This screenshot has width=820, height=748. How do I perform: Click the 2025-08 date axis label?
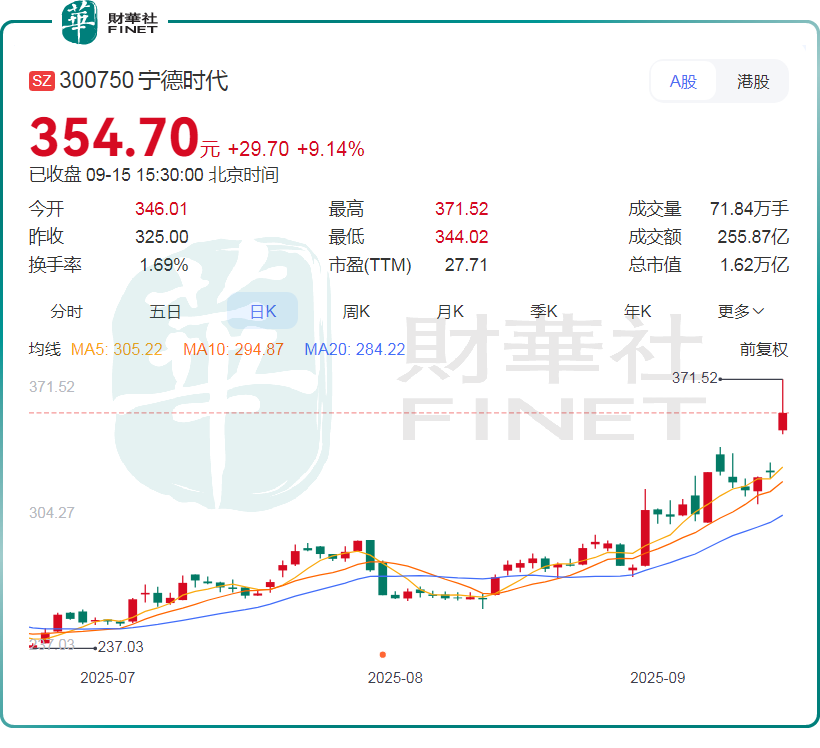point(395,678)
